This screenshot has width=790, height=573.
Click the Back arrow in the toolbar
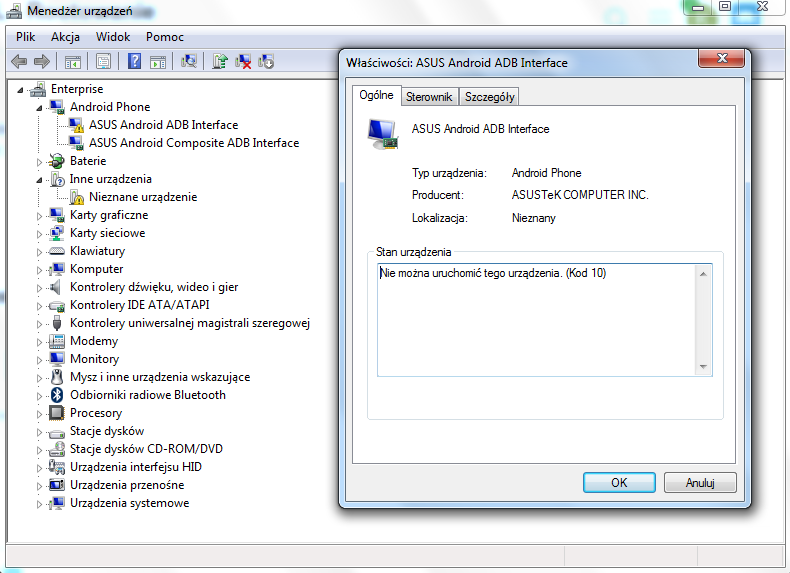tap(19, 62)
